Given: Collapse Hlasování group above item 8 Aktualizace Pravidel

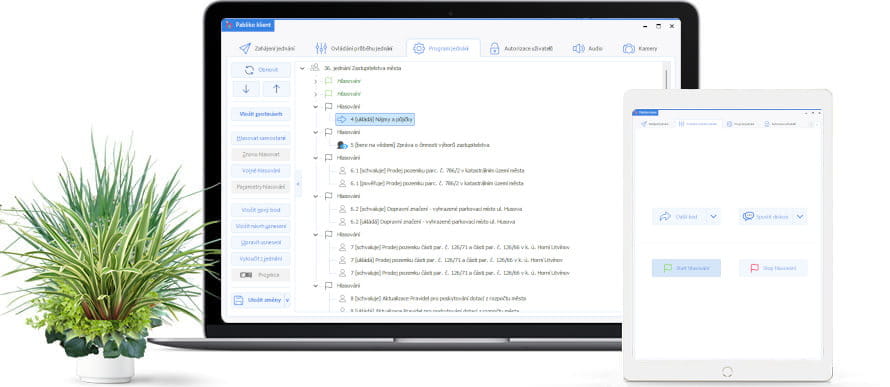Looking at the screenshot, I should coord(316,285).
